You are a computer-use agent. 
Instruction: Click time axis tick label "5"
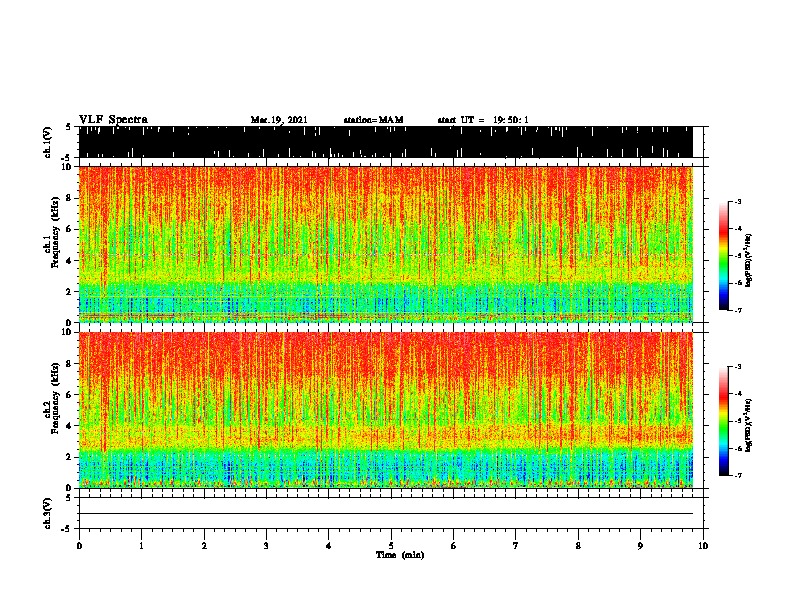pyautogui.click(x=391, y=546)
